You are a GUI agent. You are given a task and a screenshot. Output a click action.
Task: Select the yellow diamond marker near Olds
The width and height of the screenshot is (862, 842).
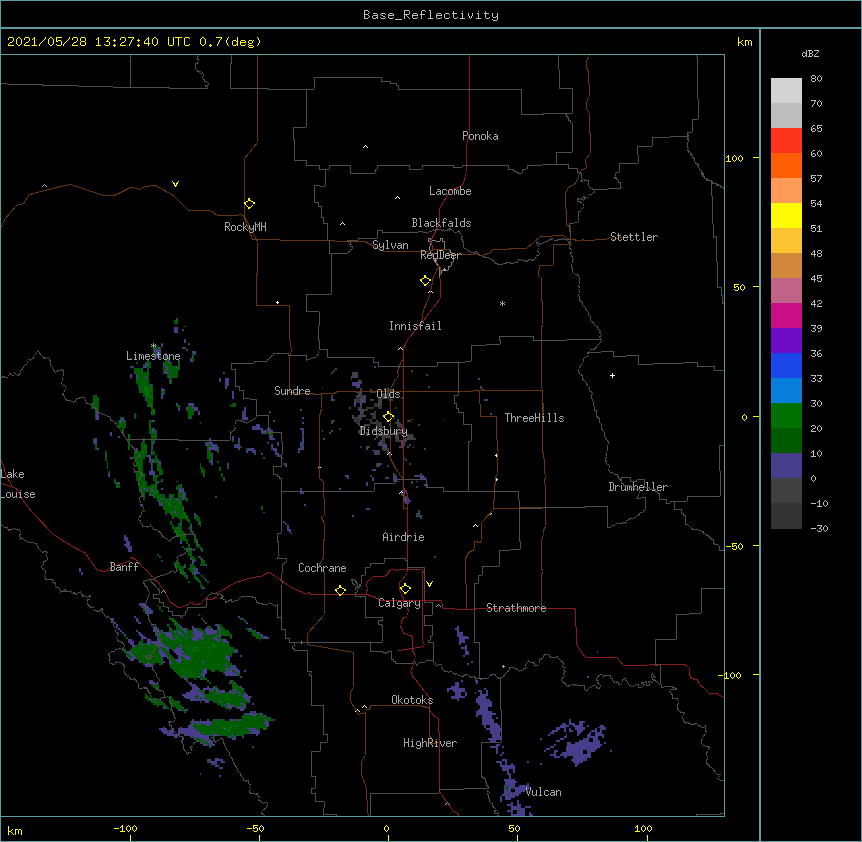(388, 417)
